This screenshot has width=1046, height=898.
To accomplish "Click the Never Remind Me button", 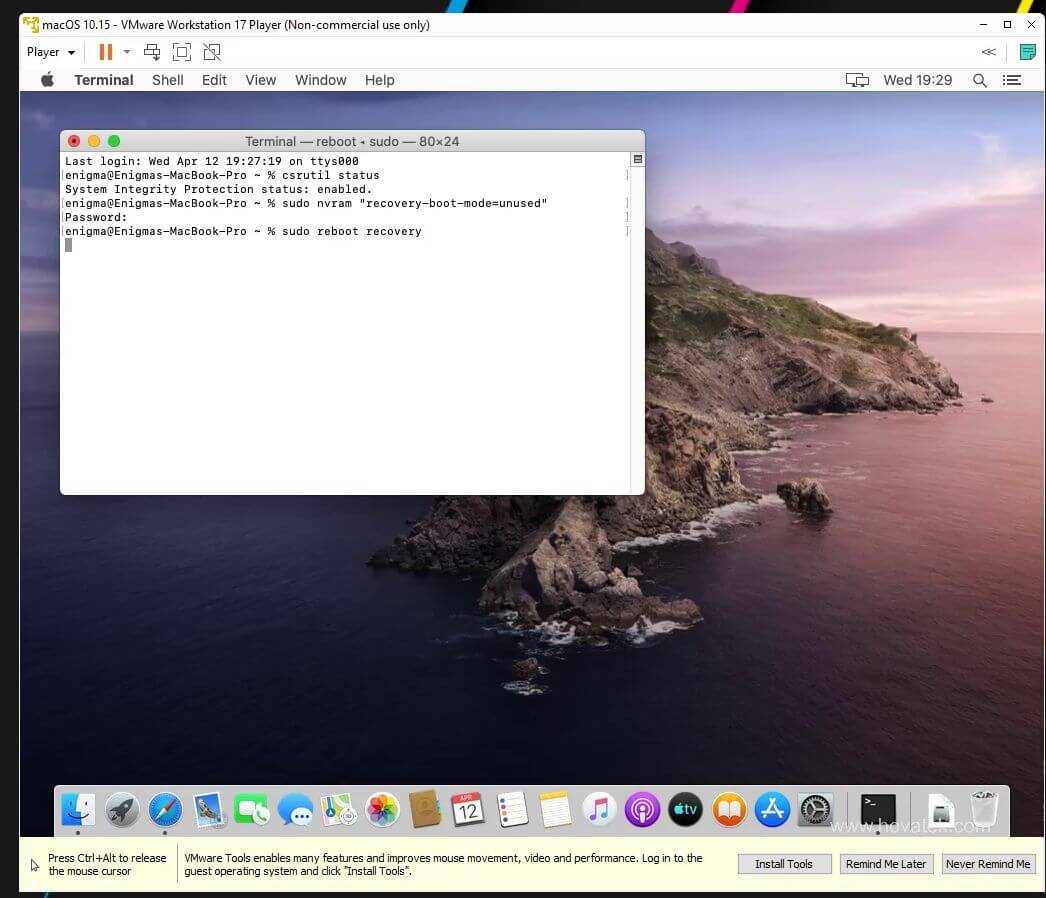I will (988, 863).
